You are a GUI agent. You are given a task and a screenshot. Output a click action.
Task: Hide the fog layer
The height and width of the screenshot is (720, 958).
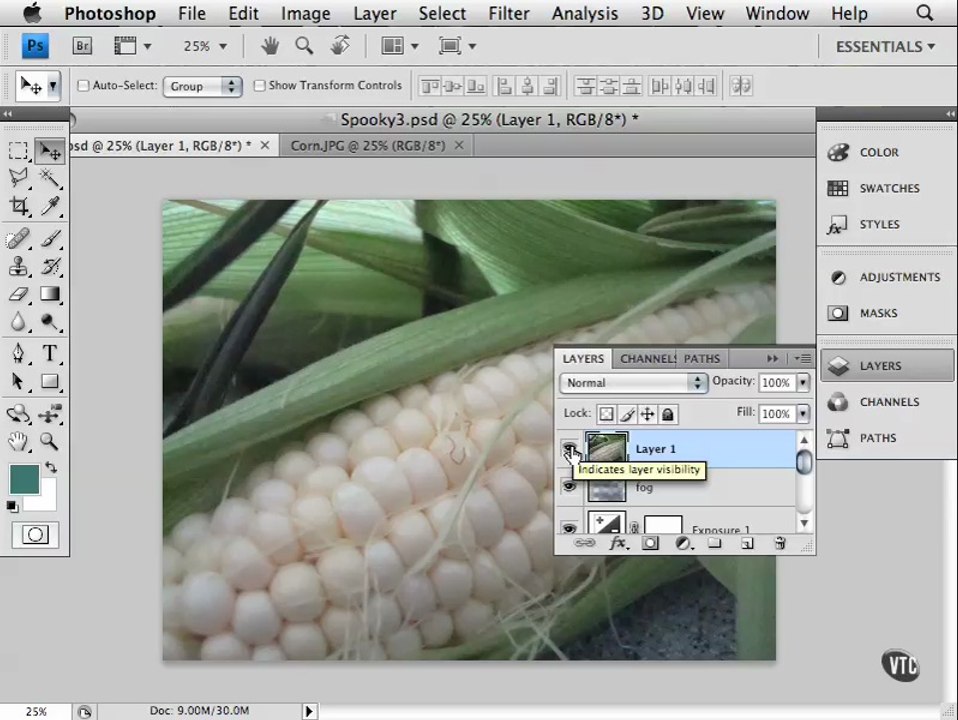click(569, 487)
